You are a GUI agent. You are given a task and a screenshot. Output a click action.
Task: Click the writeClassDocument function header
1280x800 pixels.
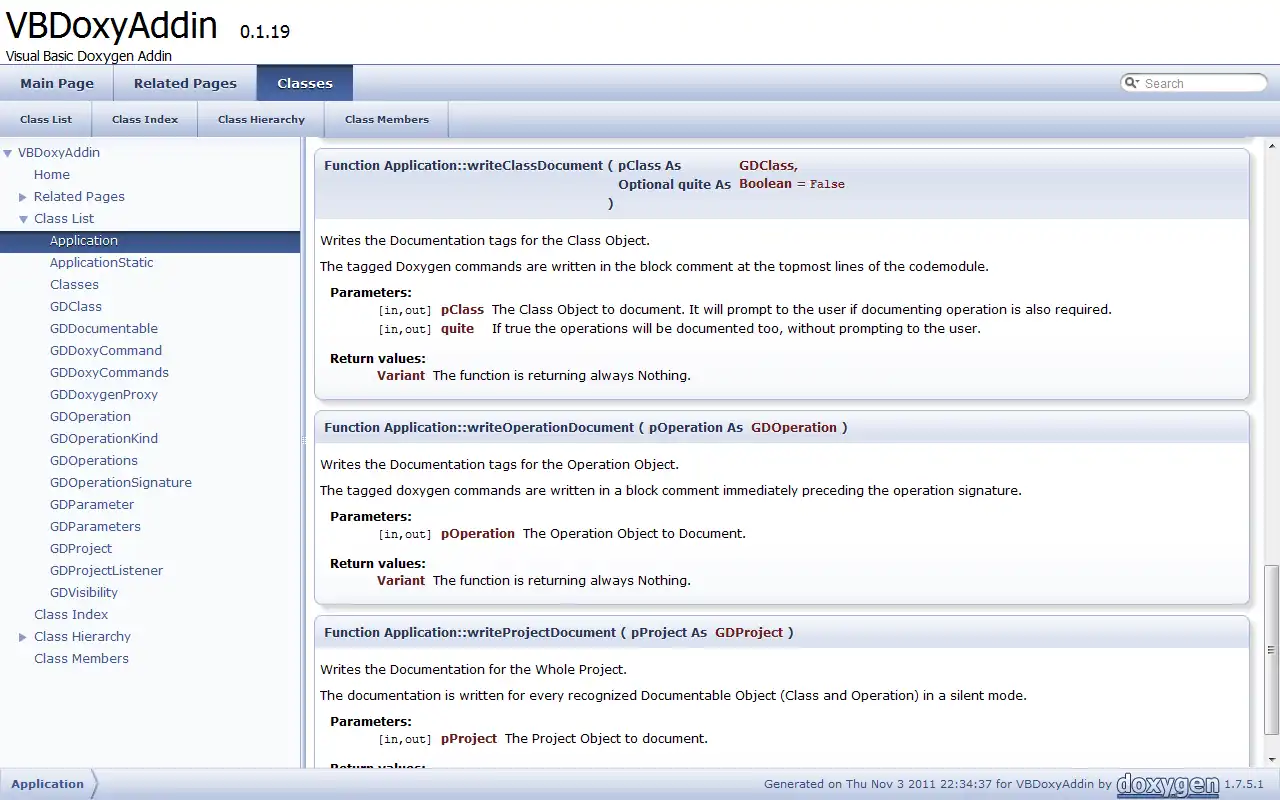click(x=782, y=184)
